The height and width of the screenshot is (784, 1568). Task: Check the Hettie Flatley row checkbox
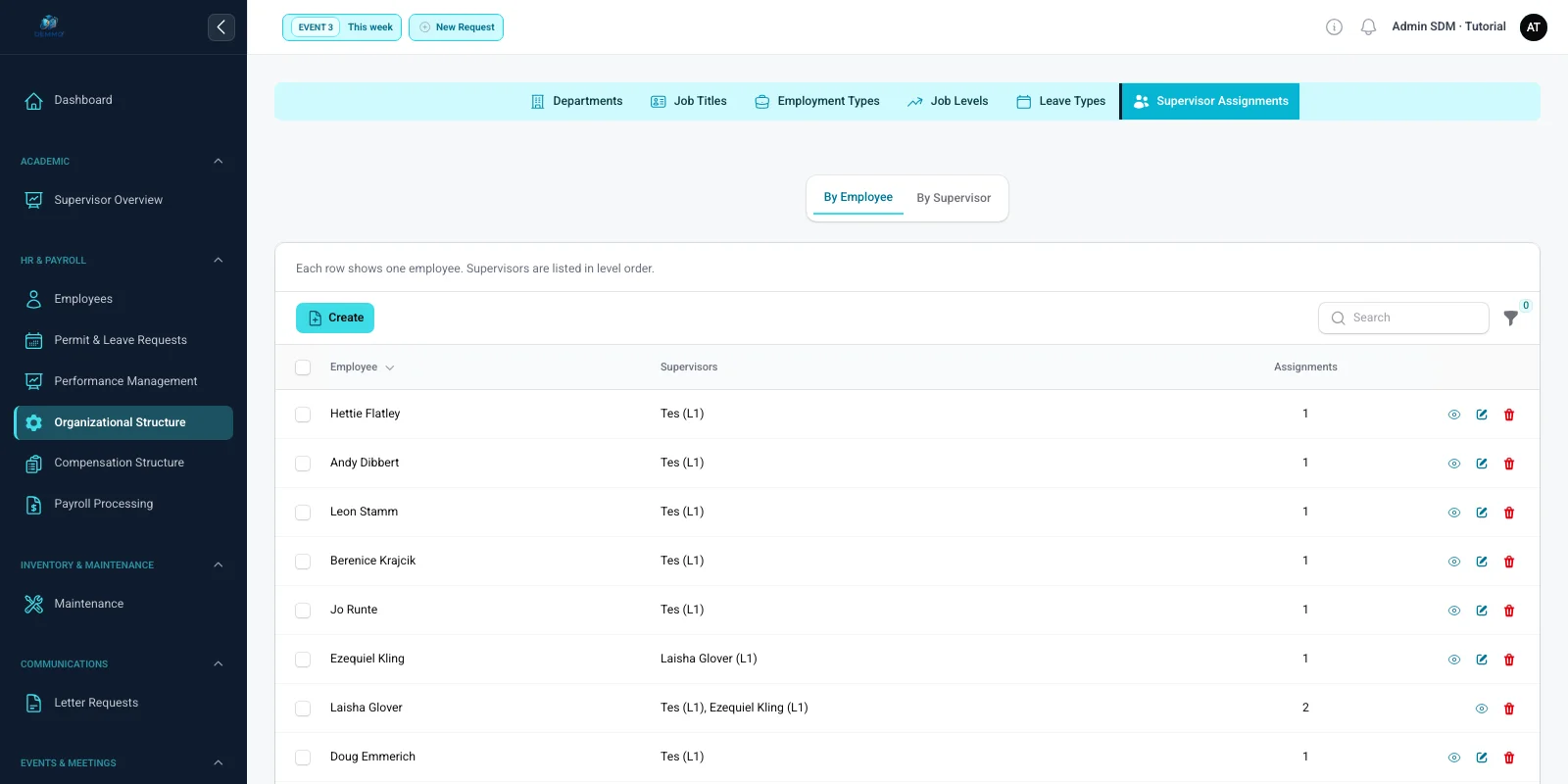303,415
